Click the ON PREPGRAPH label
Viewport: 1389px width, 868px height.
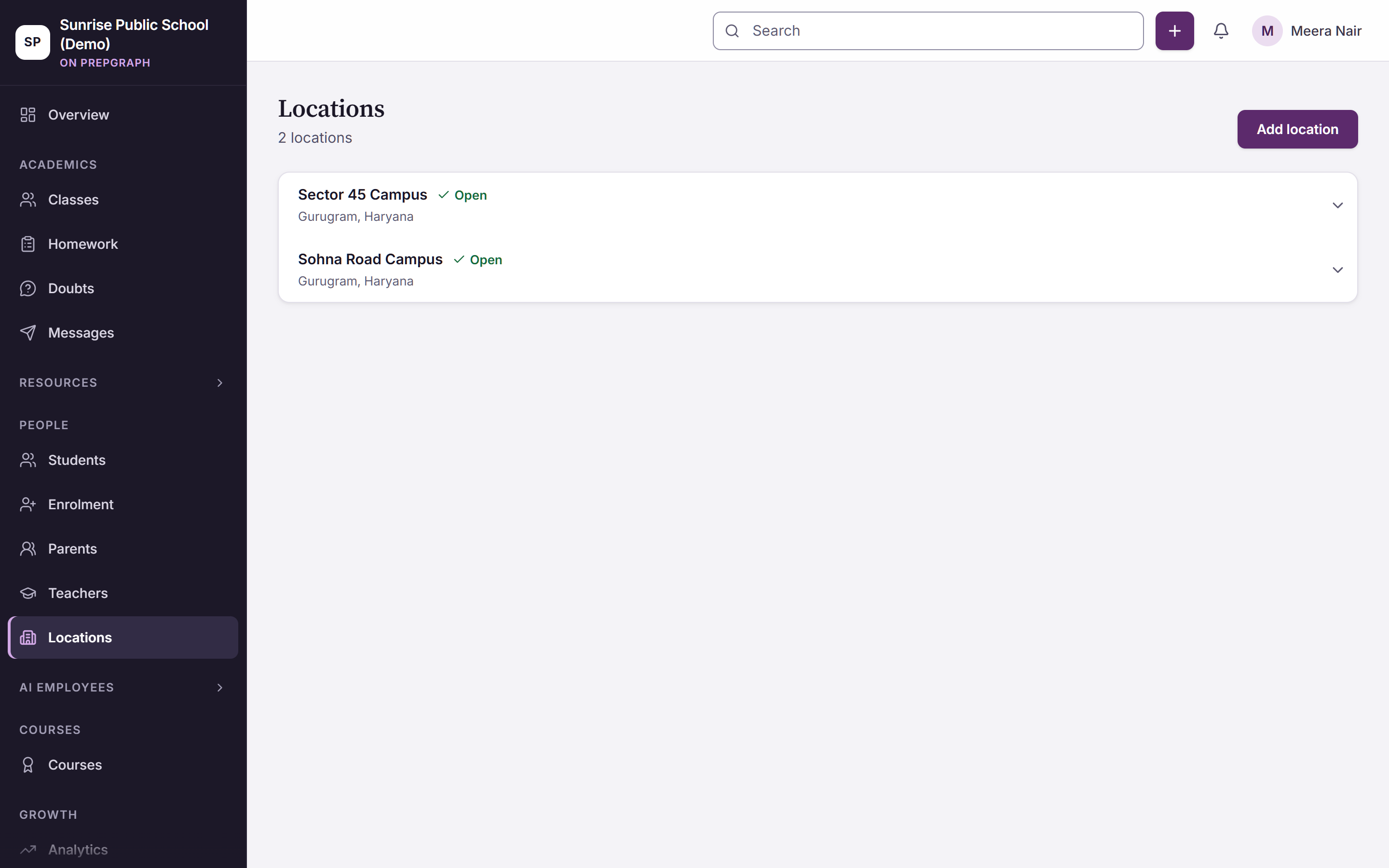pyautogui.click(x=105, y=63)
